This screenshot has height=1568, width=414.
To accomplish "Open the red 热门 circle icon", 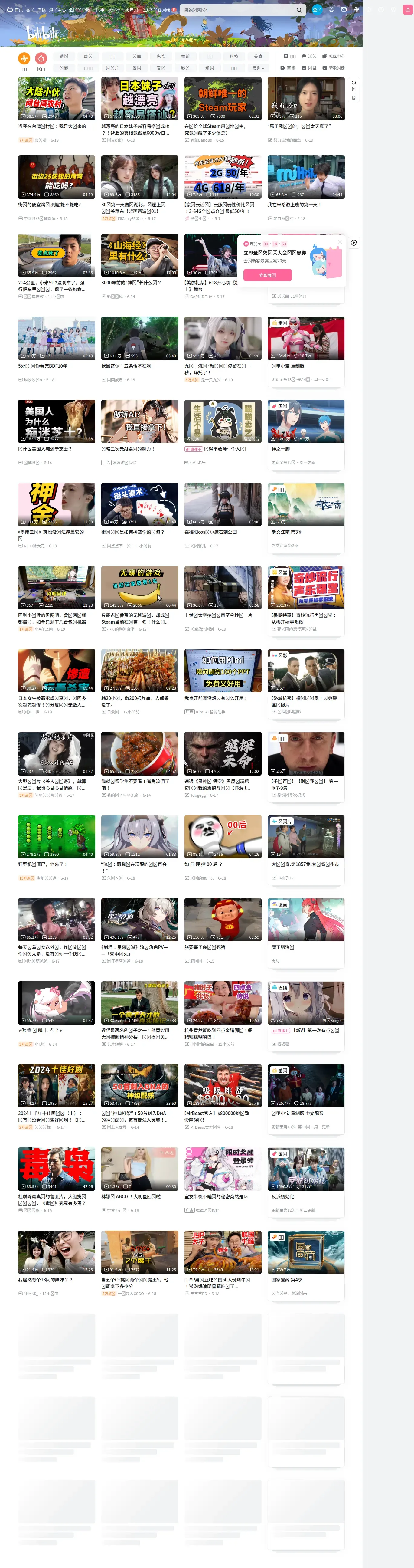I will pyautogui.click(x=41, y=58).
